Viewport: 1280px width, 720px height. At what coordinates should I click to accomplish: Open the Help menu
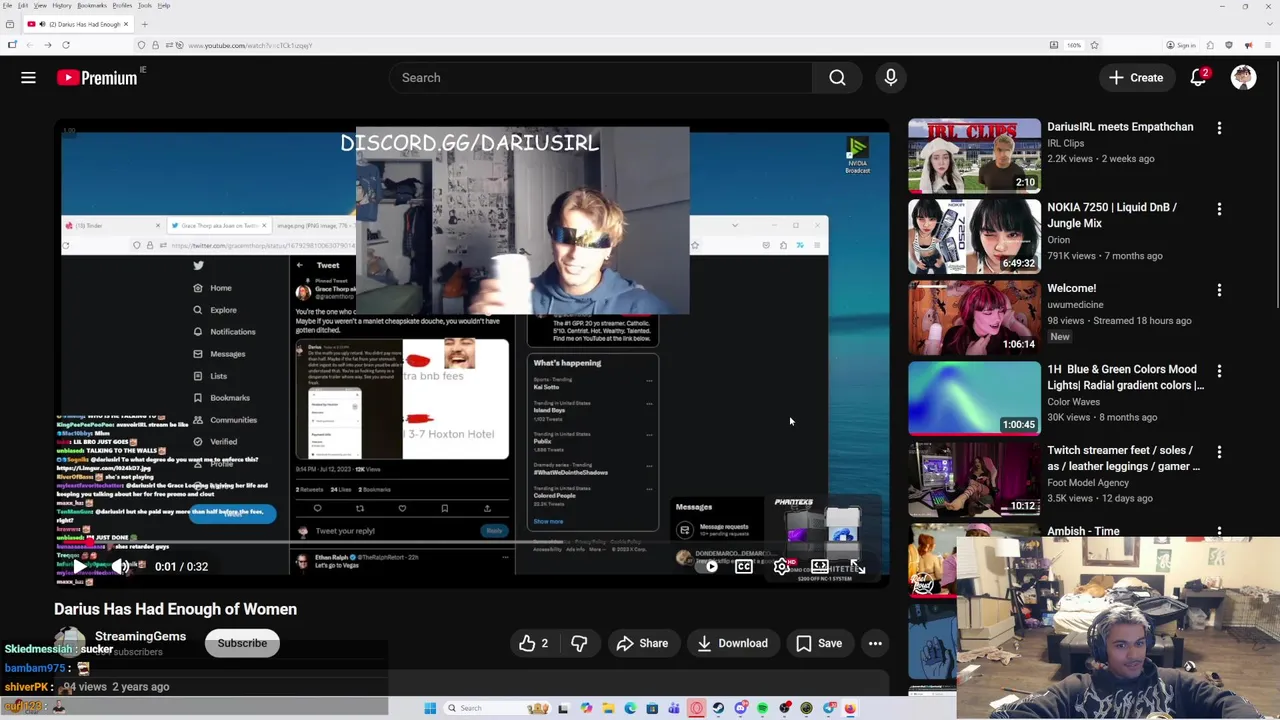[x=164, y=5]
